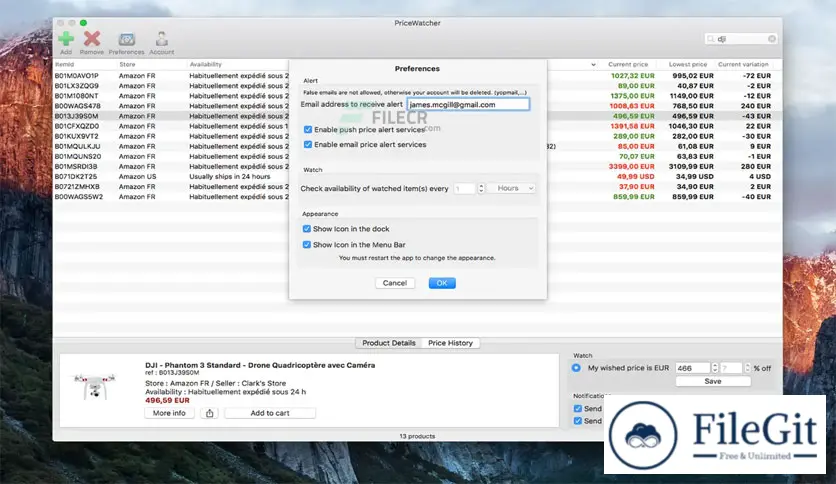Toggle the second Send notification checkbox
The width and height of the screenshot is (836, 484).
pos(577,421)
